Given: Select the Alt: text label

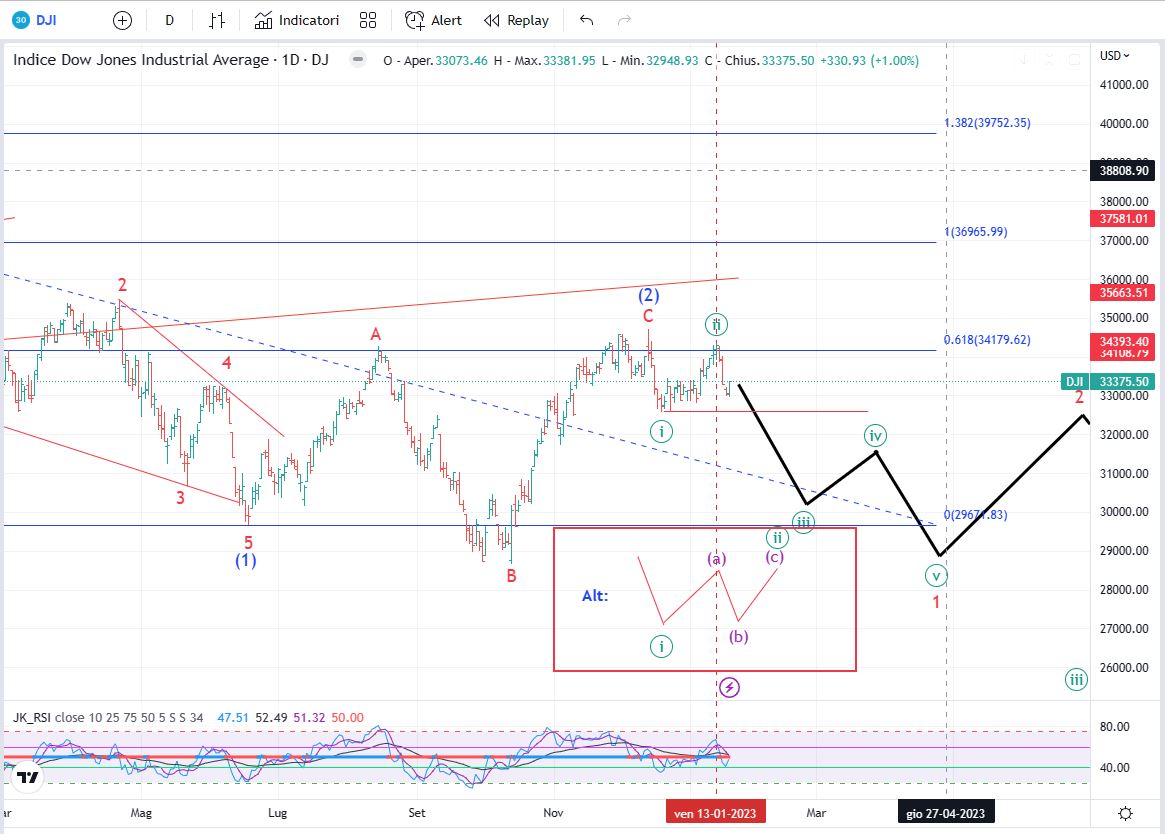Looking at the screenshot, I should pos(594,595).
